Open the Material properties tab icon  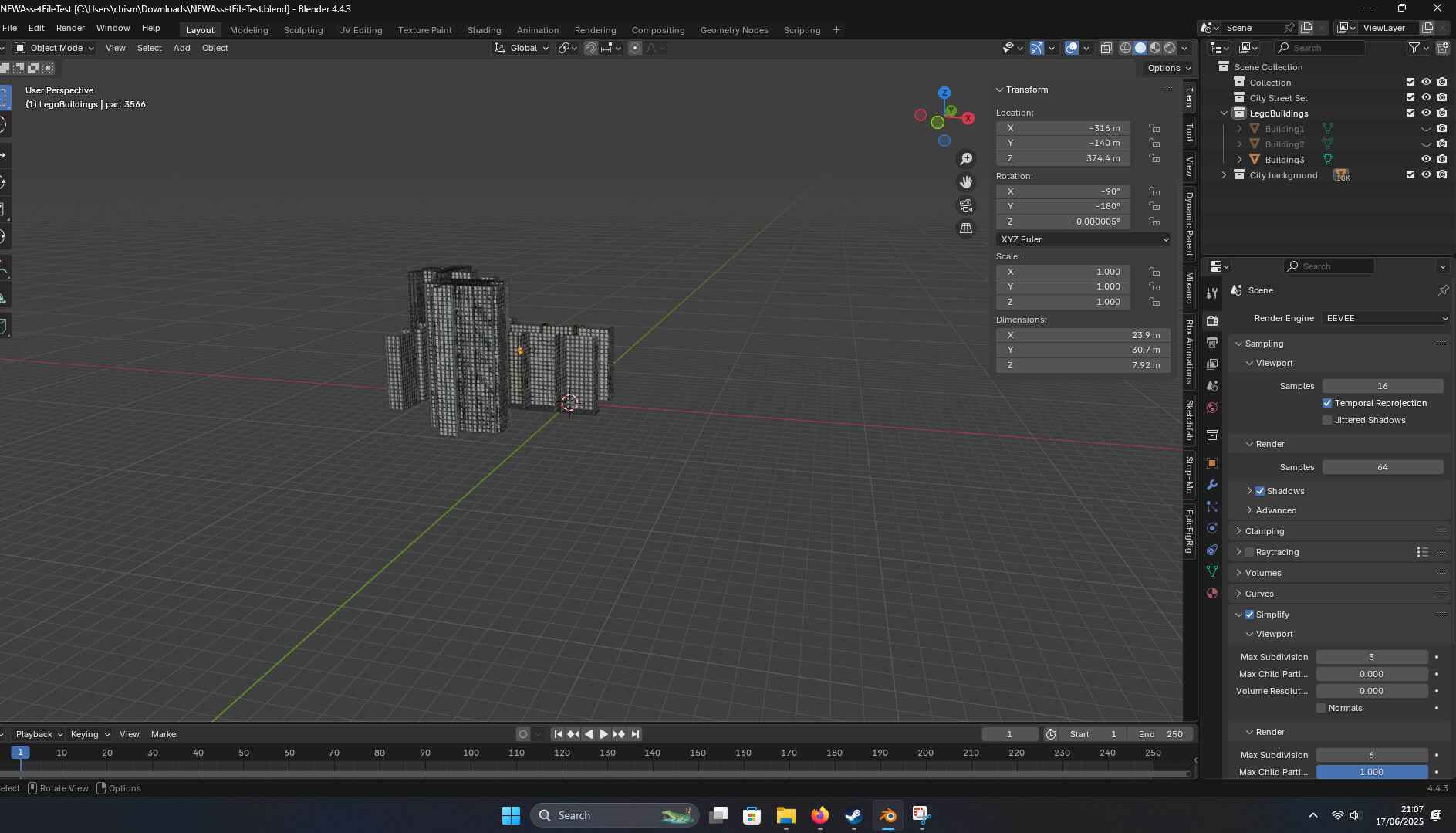1212,593
